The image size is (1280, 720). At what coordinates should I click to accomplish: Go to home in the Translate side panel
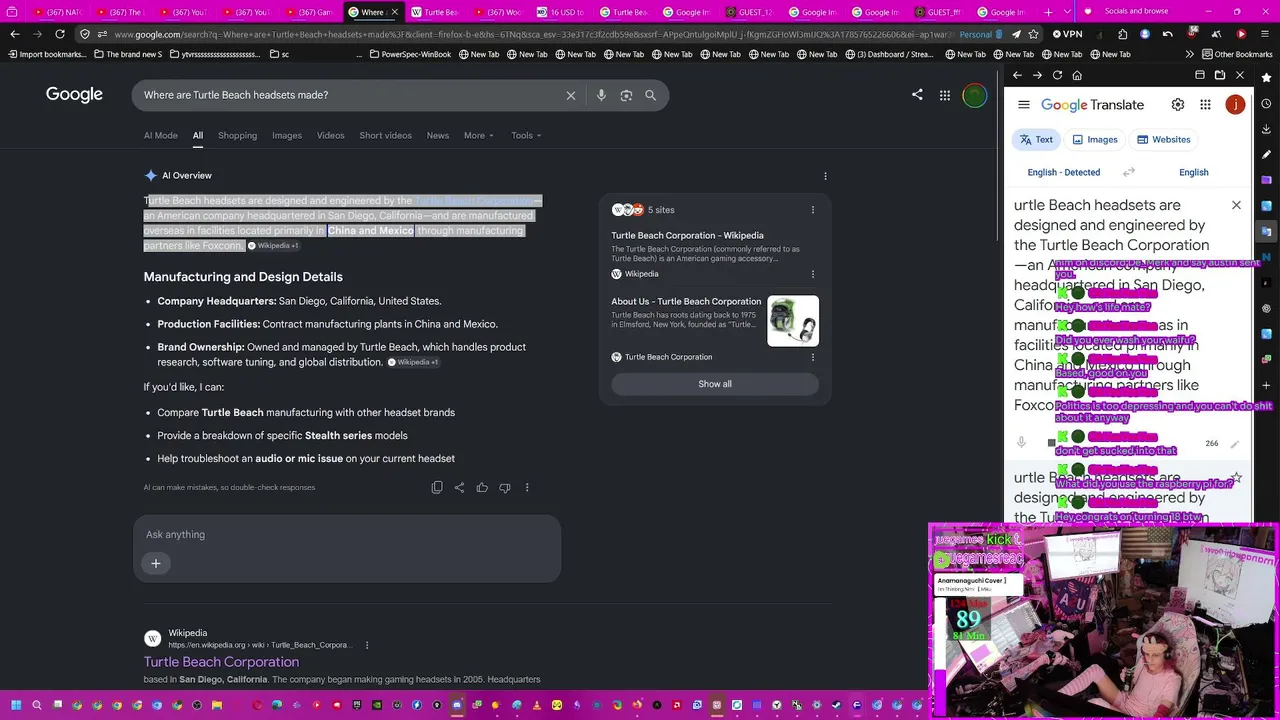pyautogui.click(x=1077, y=76)
